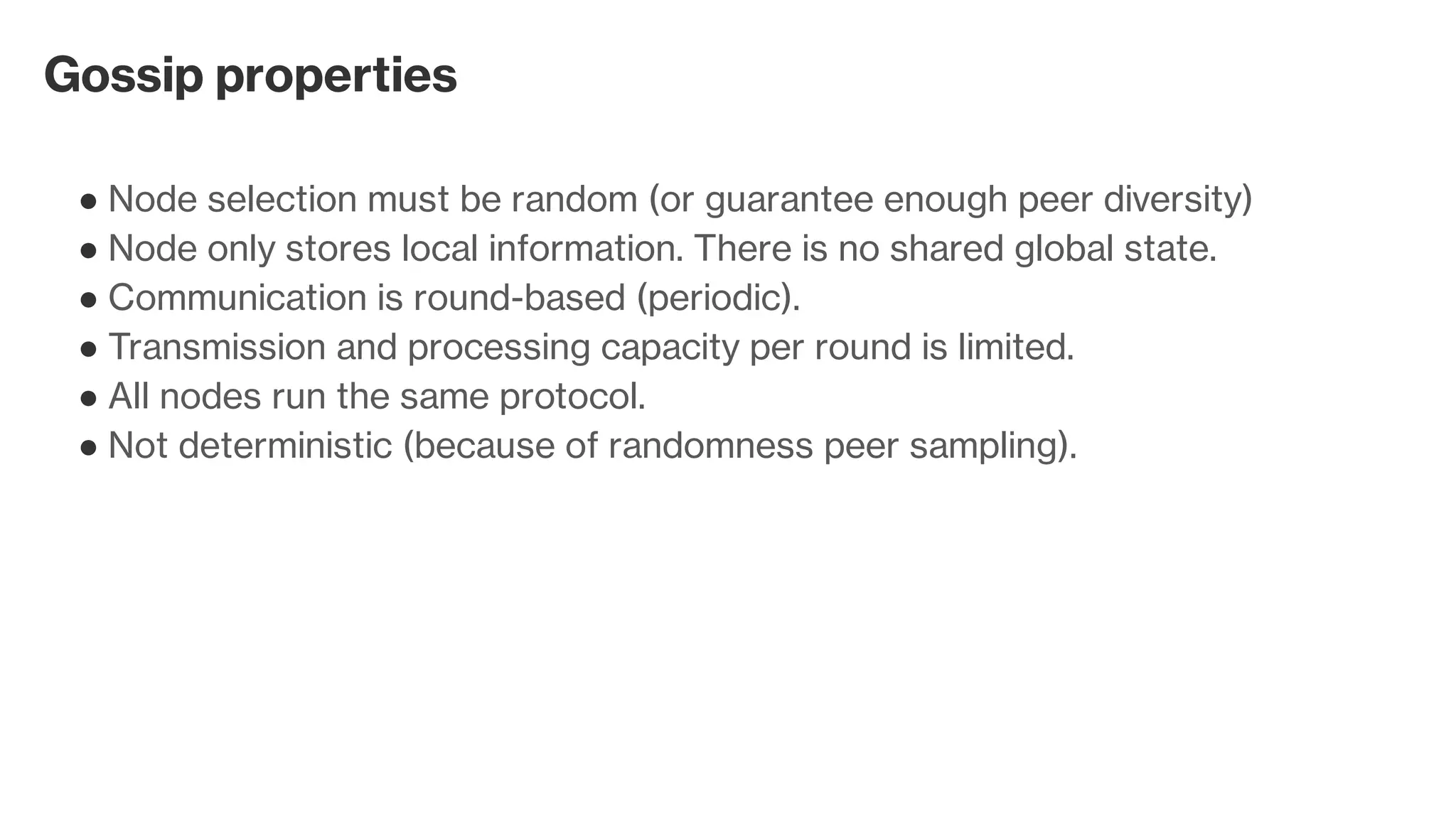Viewport: 1456px width, 838px height.
Task: Click the bullet beside Not deterministic
Action: pos(88,448)
